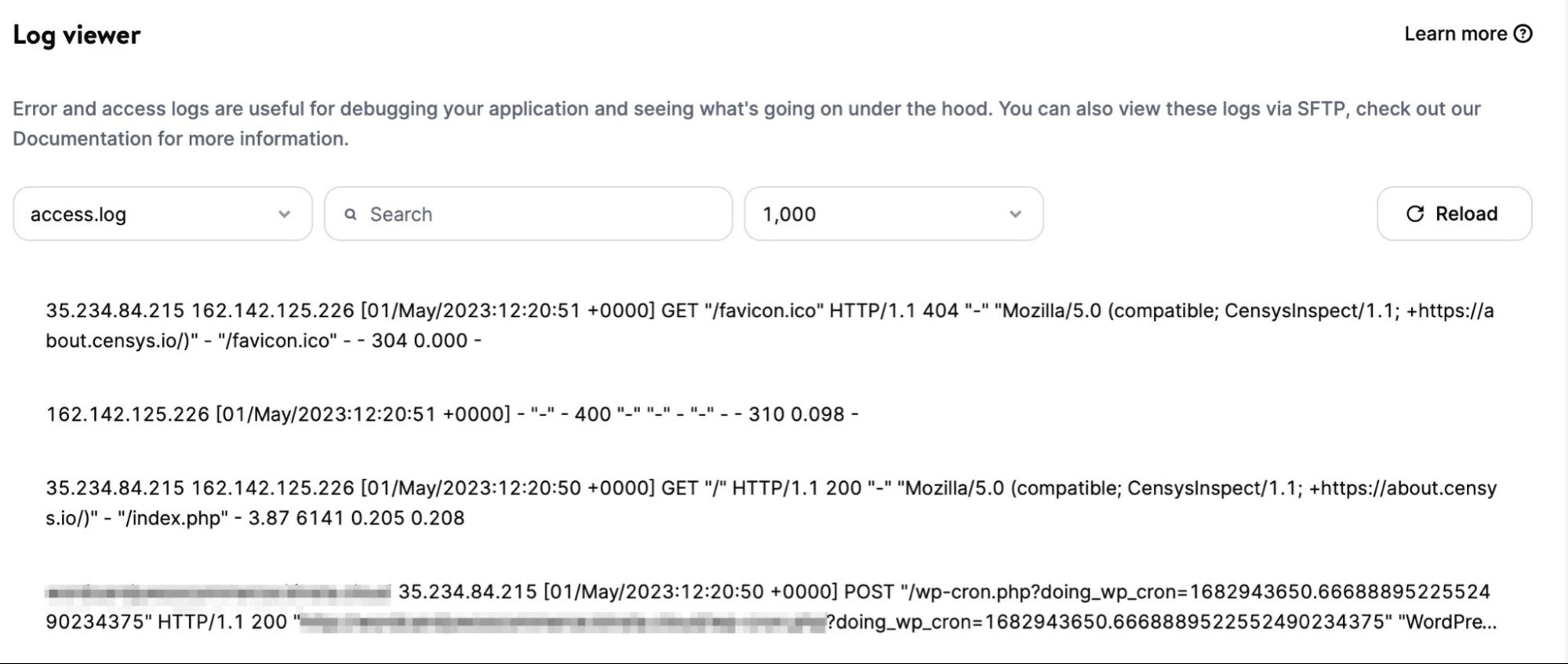Click the Log viewer heading
The image size is (1568, 664).
tap(77, 35)
